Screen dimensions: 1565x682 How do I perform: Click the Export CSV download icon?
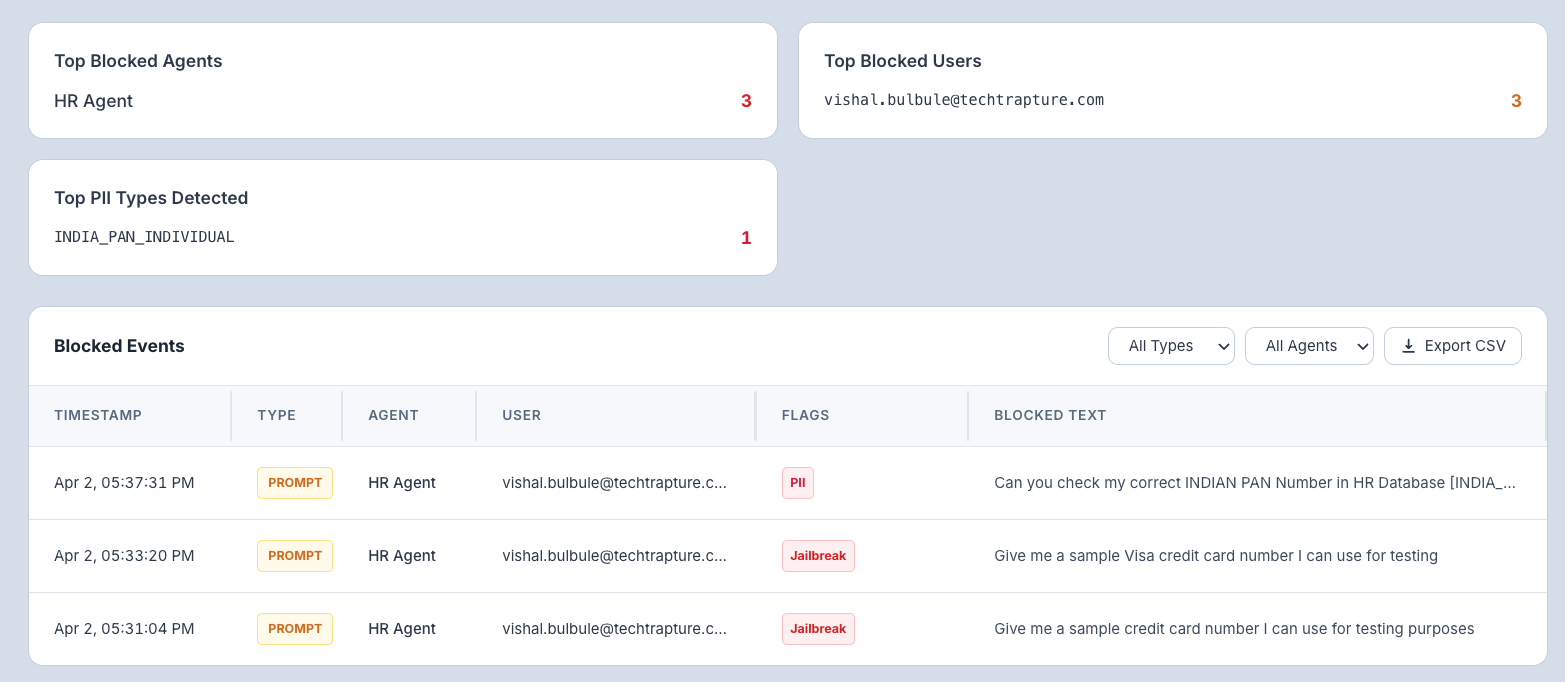1408,346
